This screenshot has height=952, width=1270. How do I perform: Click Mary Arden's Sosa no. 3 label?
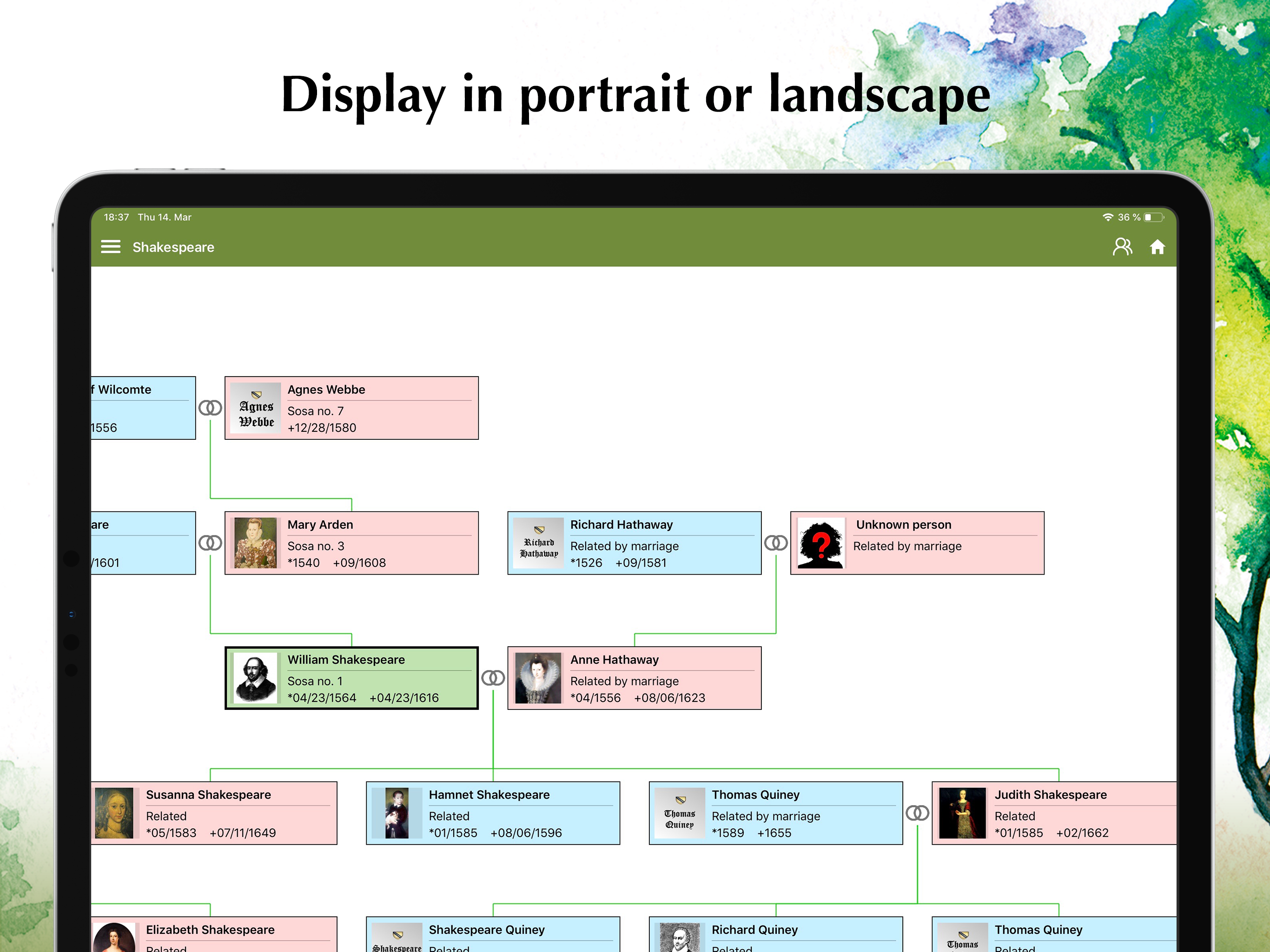coord(315,546)
